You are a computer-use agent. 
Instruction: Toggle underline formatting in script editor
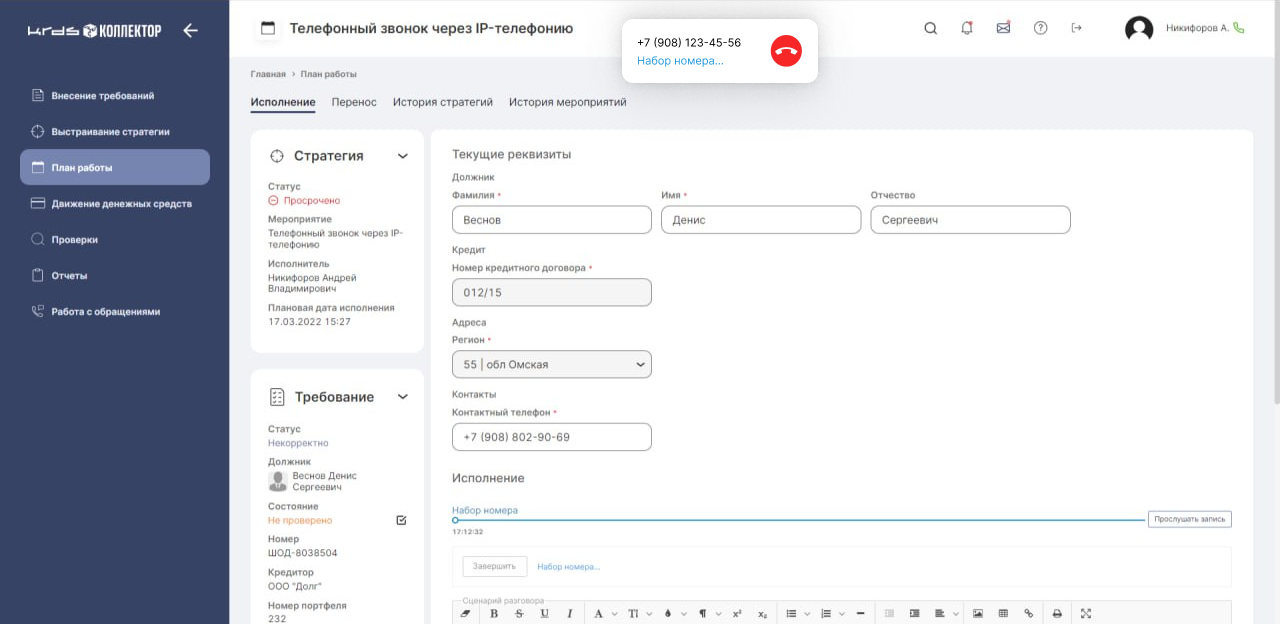544,613
